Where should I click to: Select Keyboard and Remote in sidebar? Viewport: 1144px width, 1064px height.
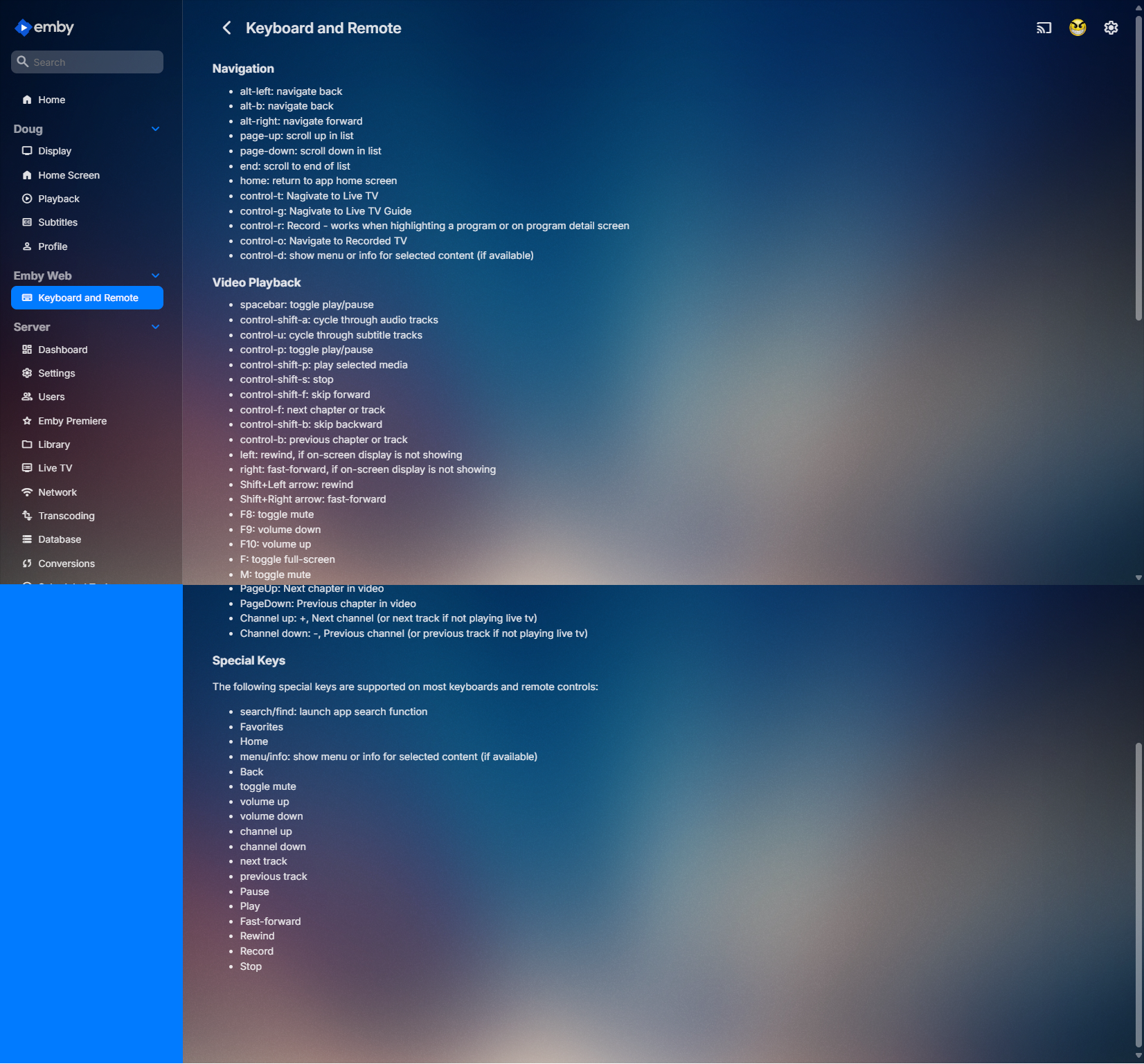pyautogui.click(x=87, y=298)
